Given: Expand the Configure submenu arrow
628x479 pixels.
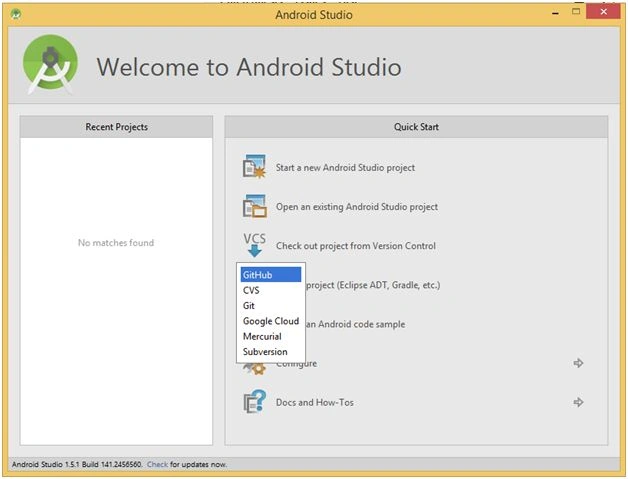Looking at the screenshot, I should (578, 363).
